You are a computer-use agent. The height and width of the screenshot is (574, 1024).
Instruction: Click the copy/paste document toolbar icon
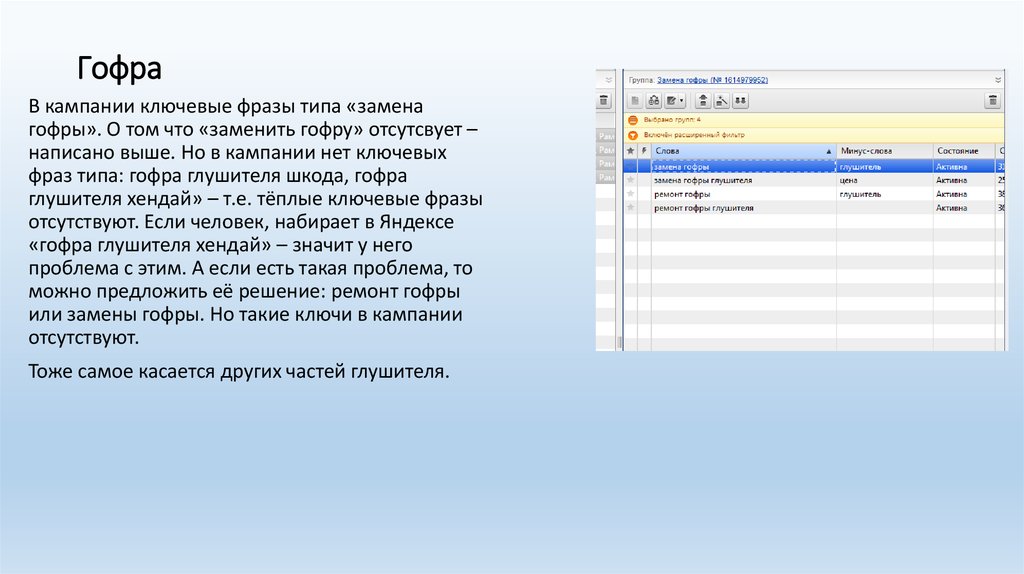[635, 101]
